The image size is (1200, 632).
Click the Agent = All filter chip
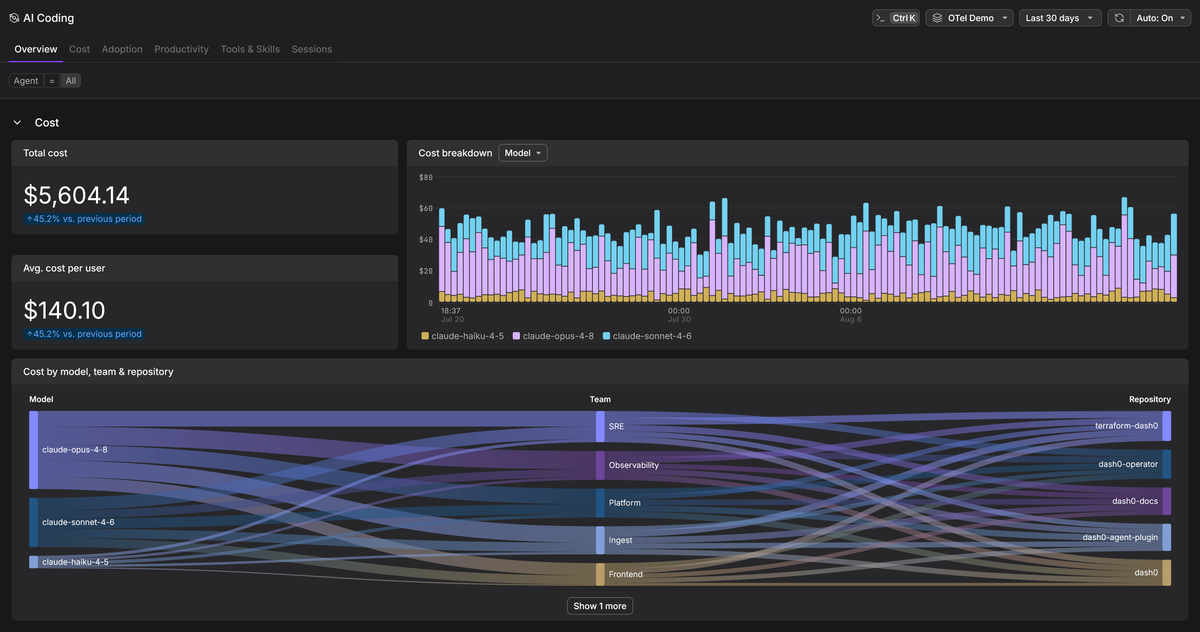(45, 81)
